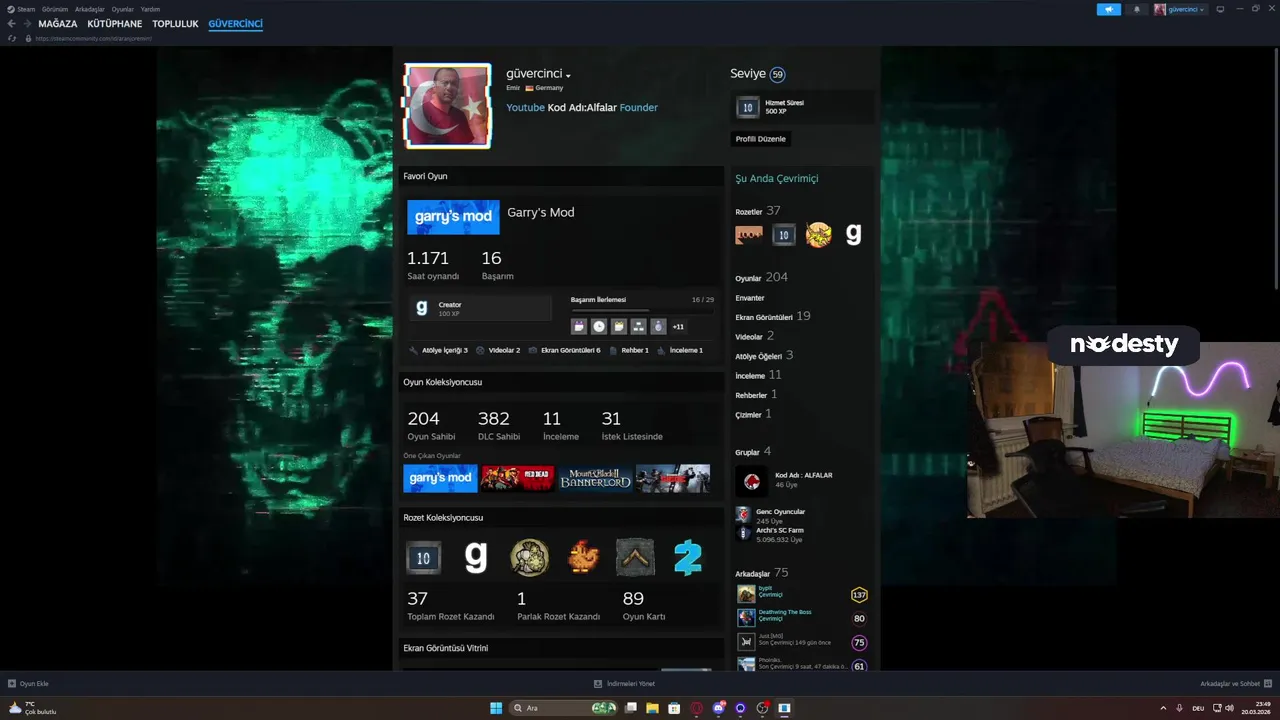Open the Garry's Mod title link
The image size is (1280, 720).
(540, 212)
